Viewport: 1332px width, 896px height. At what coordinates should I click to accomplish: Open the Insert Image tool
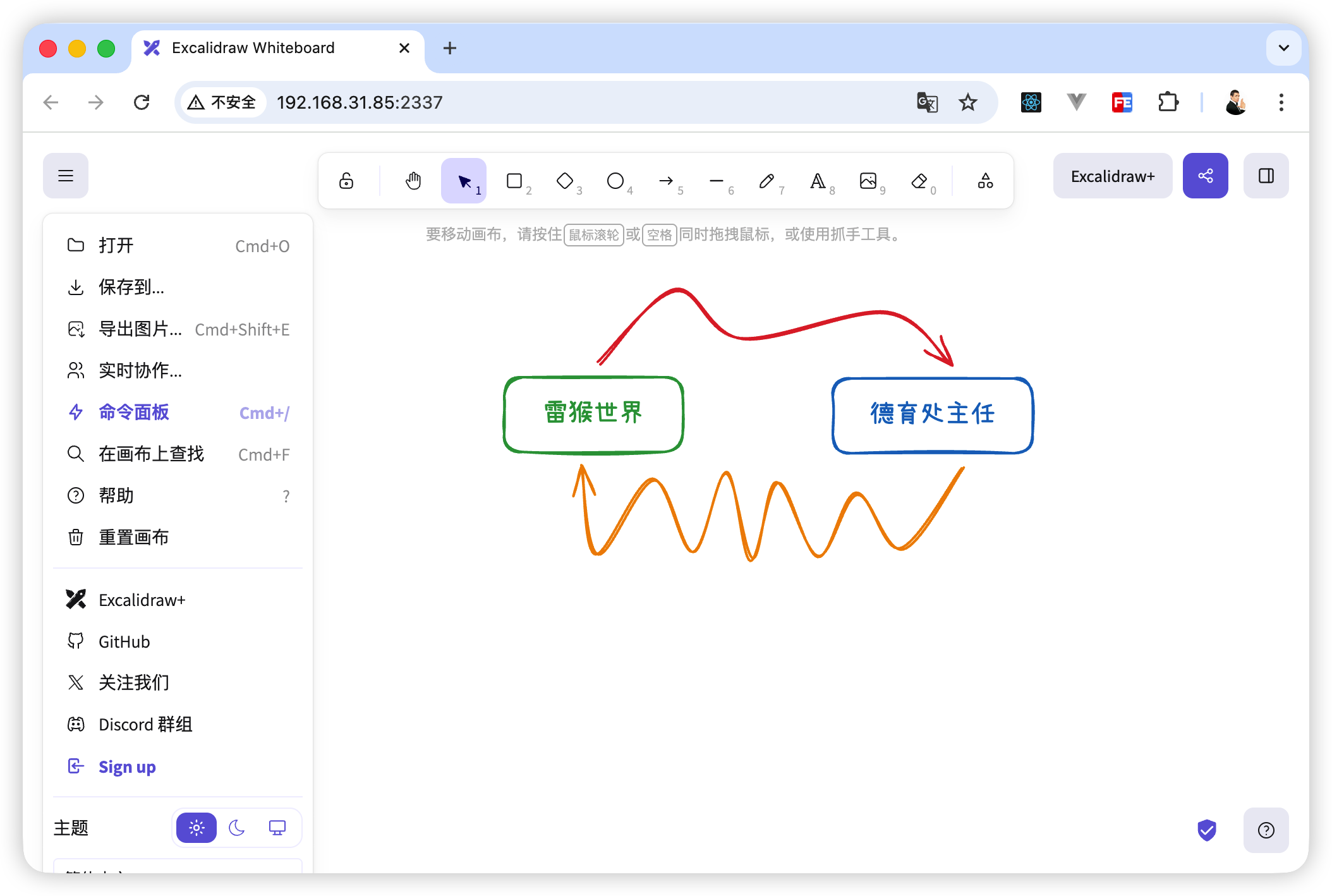point(868,181)
